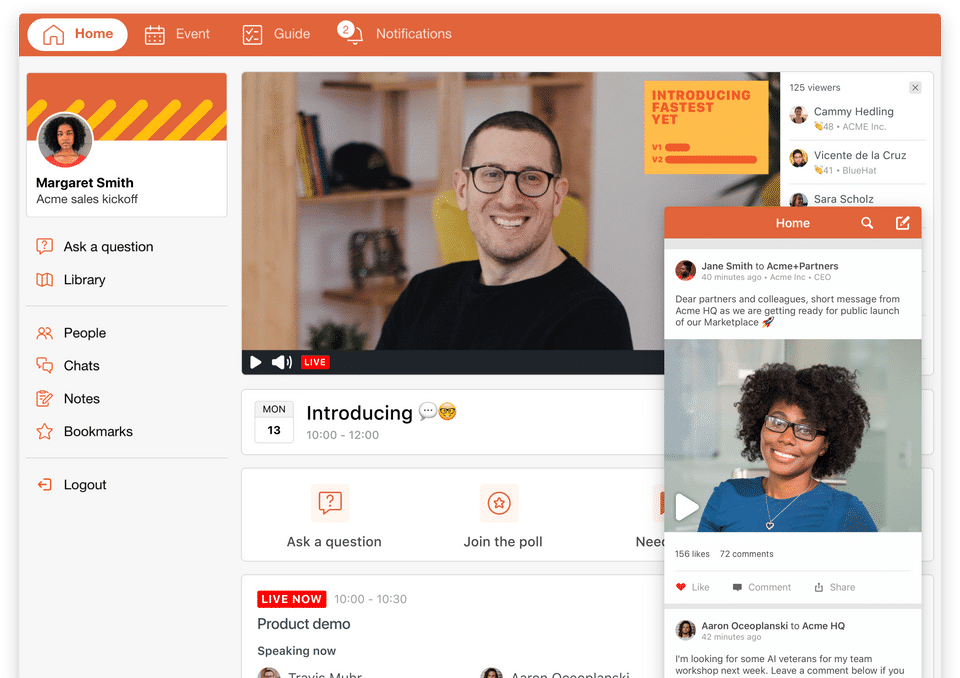
Task: Close the 125 viewers panel
Action: (x=915, y=88)
